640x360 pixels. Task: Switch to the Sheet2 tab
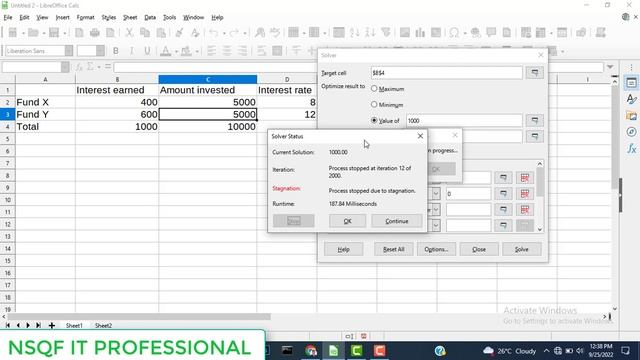point(103,325)
